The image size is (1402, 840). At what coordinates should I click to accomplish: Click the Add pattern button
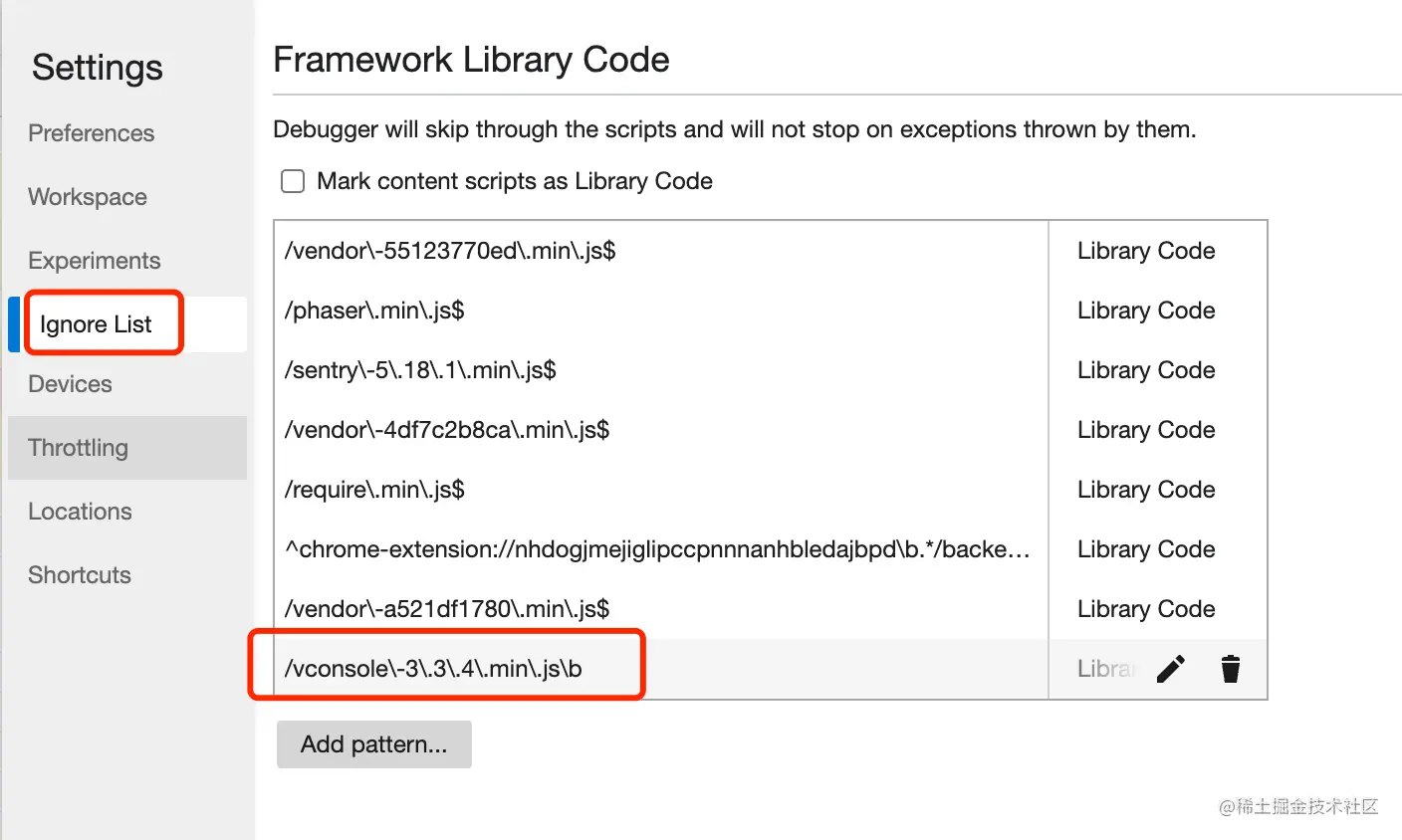pos(373,744)
